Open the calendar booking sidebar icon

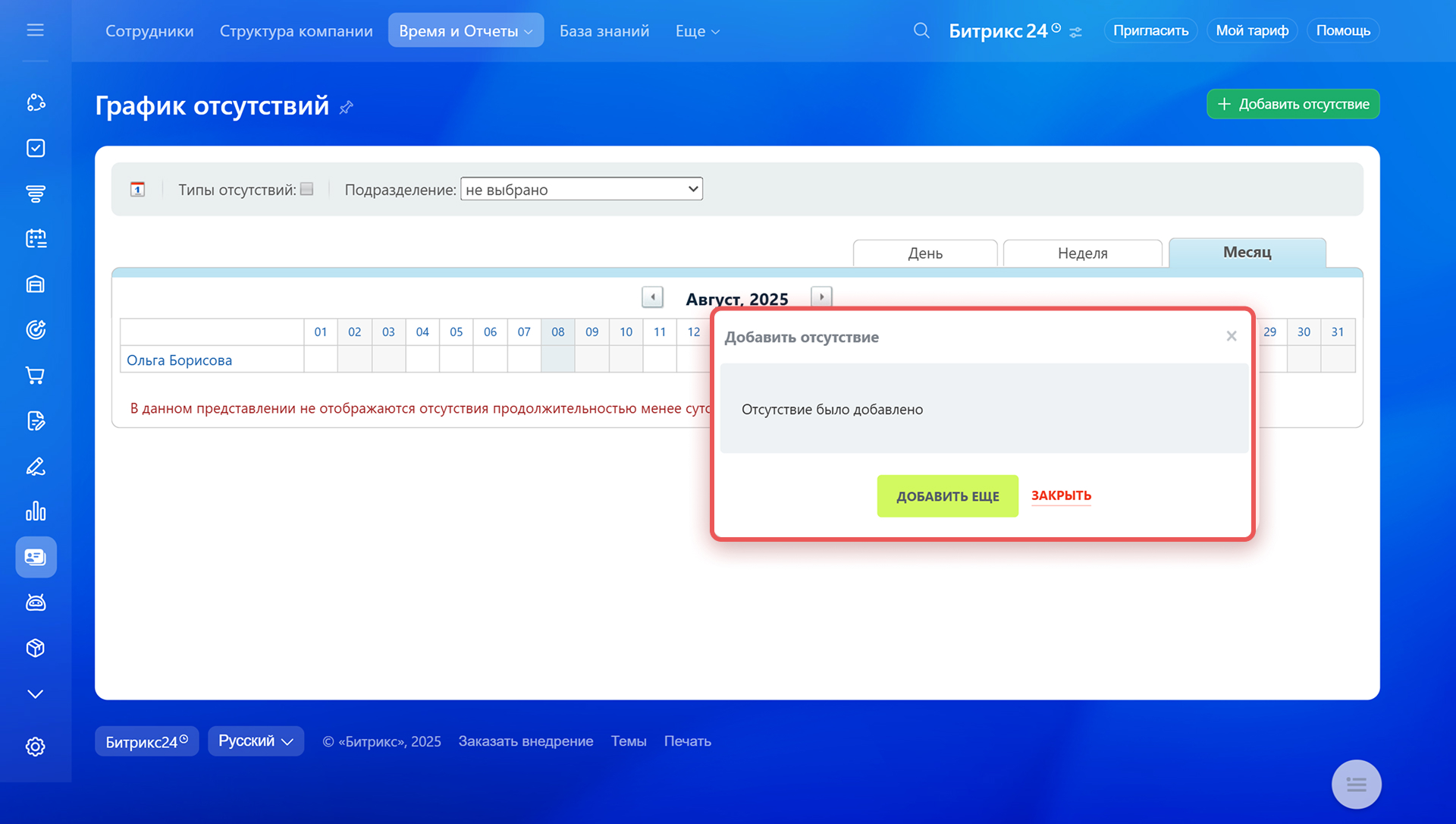tap(36, 239)
